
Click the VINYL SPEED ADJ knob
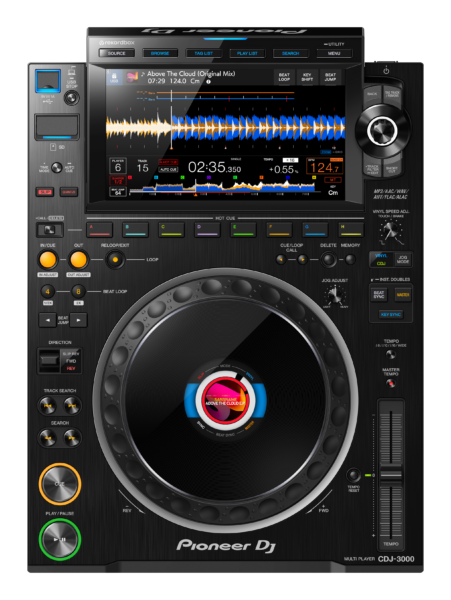[391, 231]
